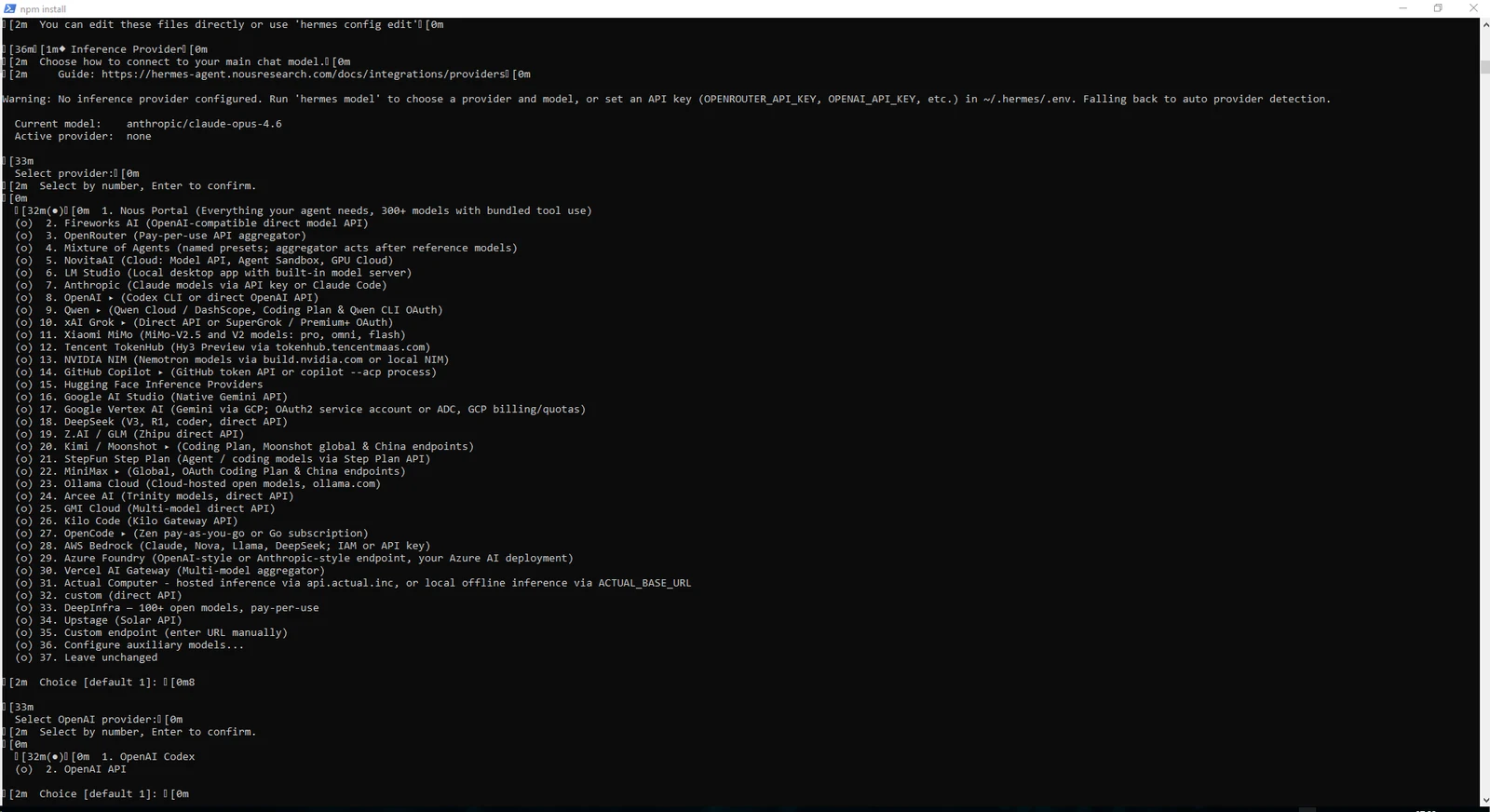
Task: Click the '1. OpenAI Codex' option line
Action: pyautogui.click(x=104, y=756)
